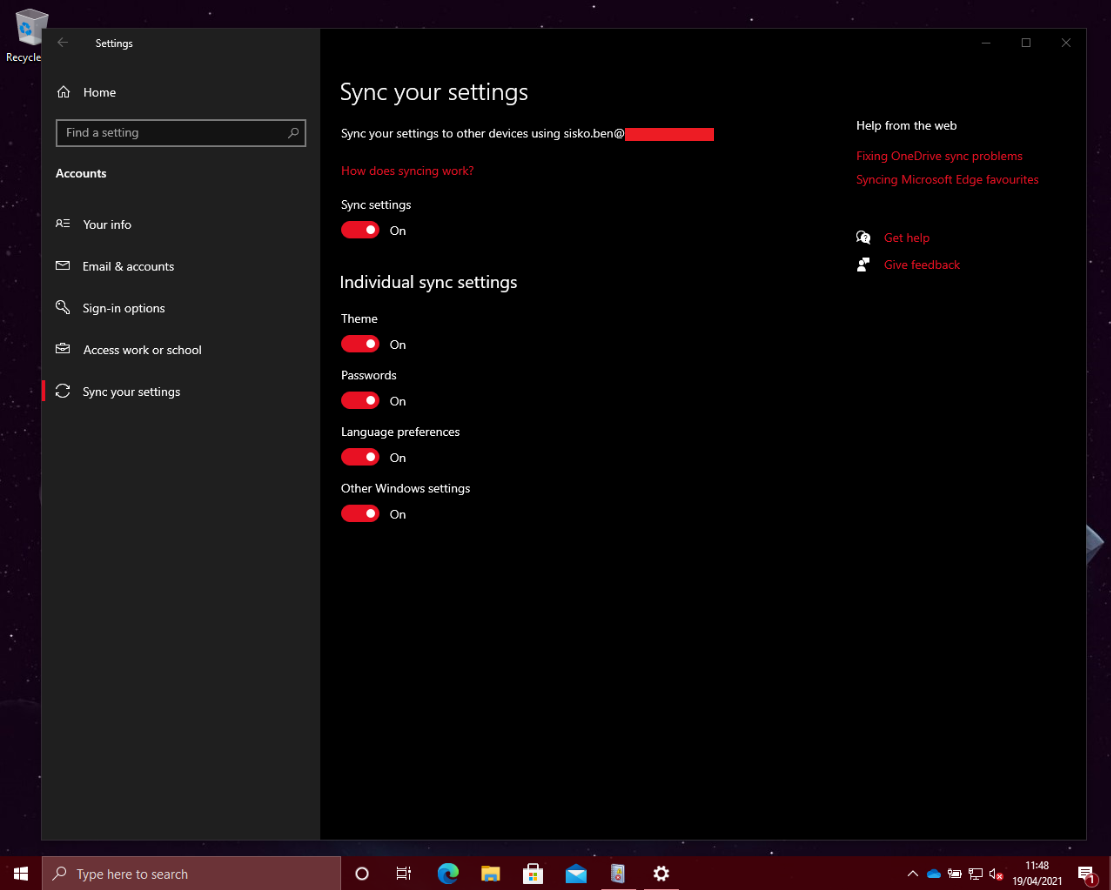Open Microsoft Store from the taskbar
Viewport: 1111px width, 890px height.
[x=532, y=873]
